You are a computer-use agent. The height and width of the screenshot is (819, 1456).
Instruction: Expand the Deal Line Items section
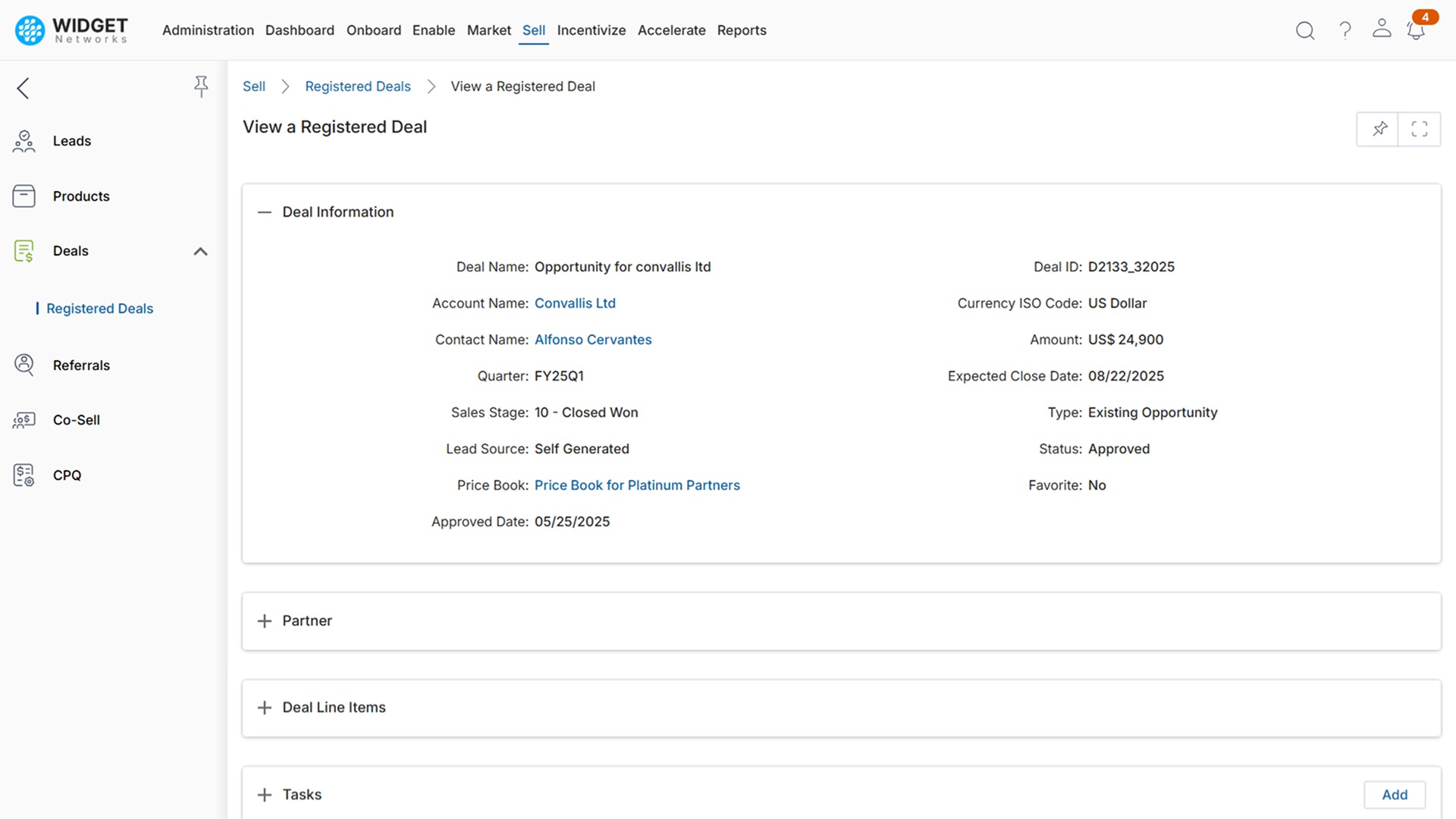(264, 708)
